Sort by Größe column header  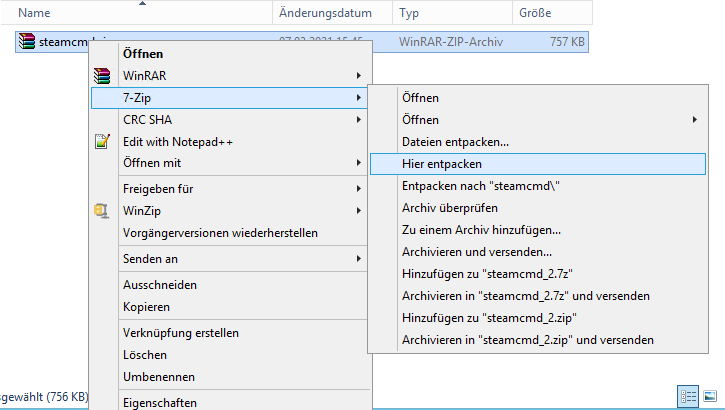click(x=530, y=13)
